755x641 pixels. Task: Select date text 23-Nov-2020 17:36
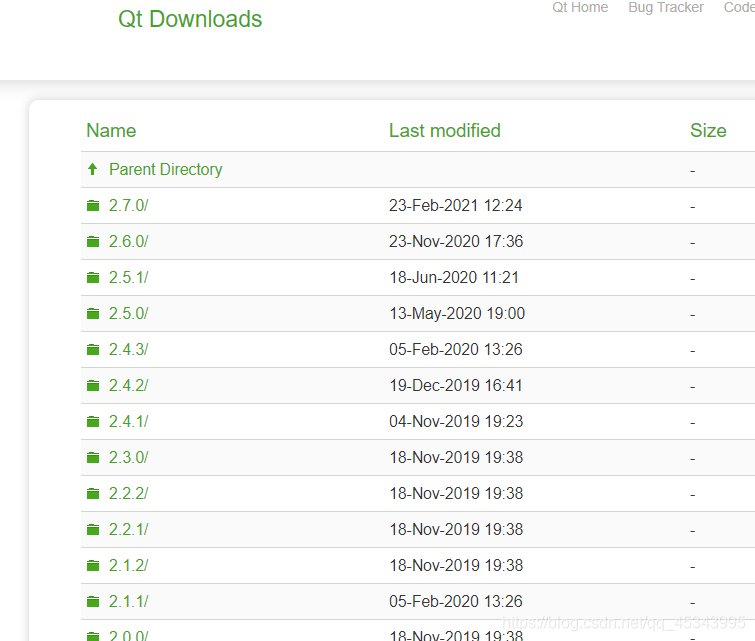click(456, 241)
